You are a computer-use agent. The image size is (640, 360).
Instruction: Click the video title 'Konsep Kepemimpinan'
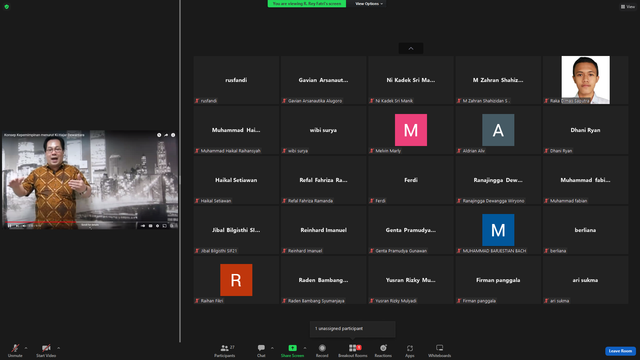click(44, 135)
